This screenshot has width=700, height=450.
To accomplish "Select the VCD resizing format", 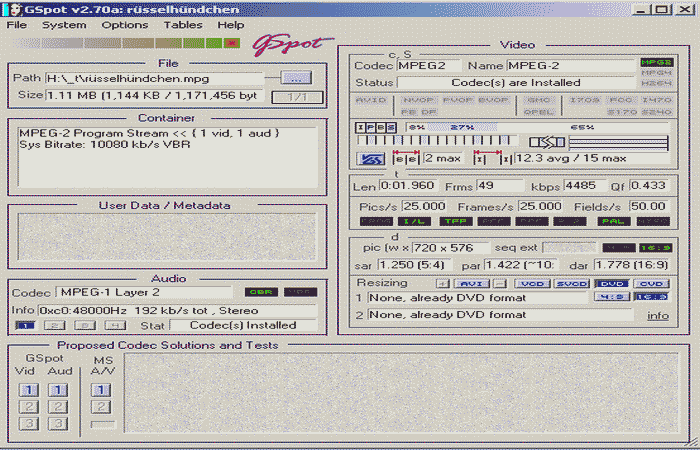I will (530, 284).
